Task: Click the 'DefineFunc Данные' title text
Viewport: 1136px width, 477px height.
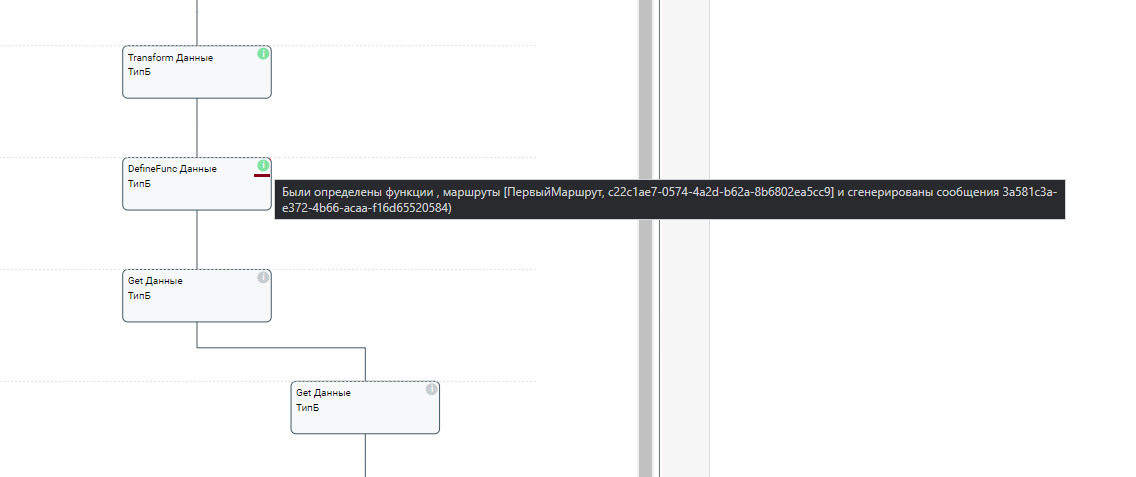Action: click(x=172, y=169)
